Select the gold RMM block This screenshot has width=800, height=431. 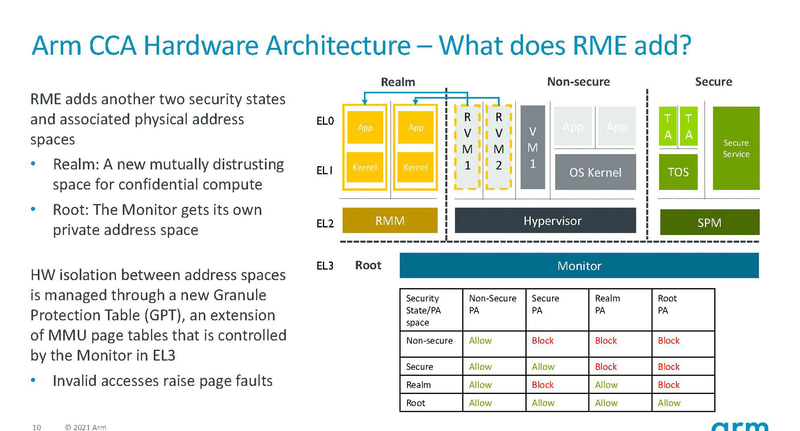(390, 220)
